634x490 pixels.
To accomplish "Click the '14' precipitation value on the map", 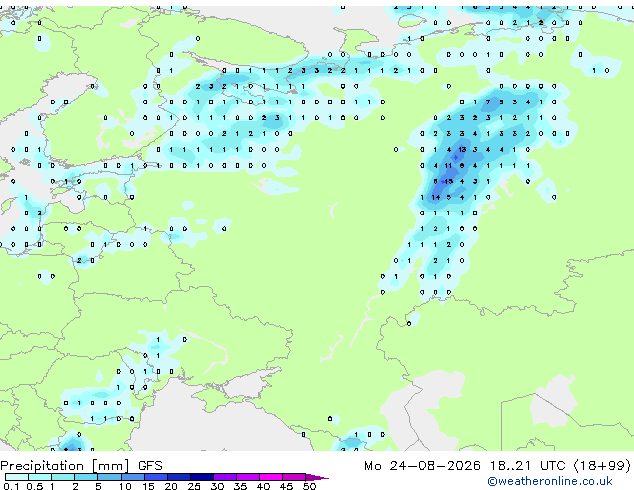I will pos(436,197).
